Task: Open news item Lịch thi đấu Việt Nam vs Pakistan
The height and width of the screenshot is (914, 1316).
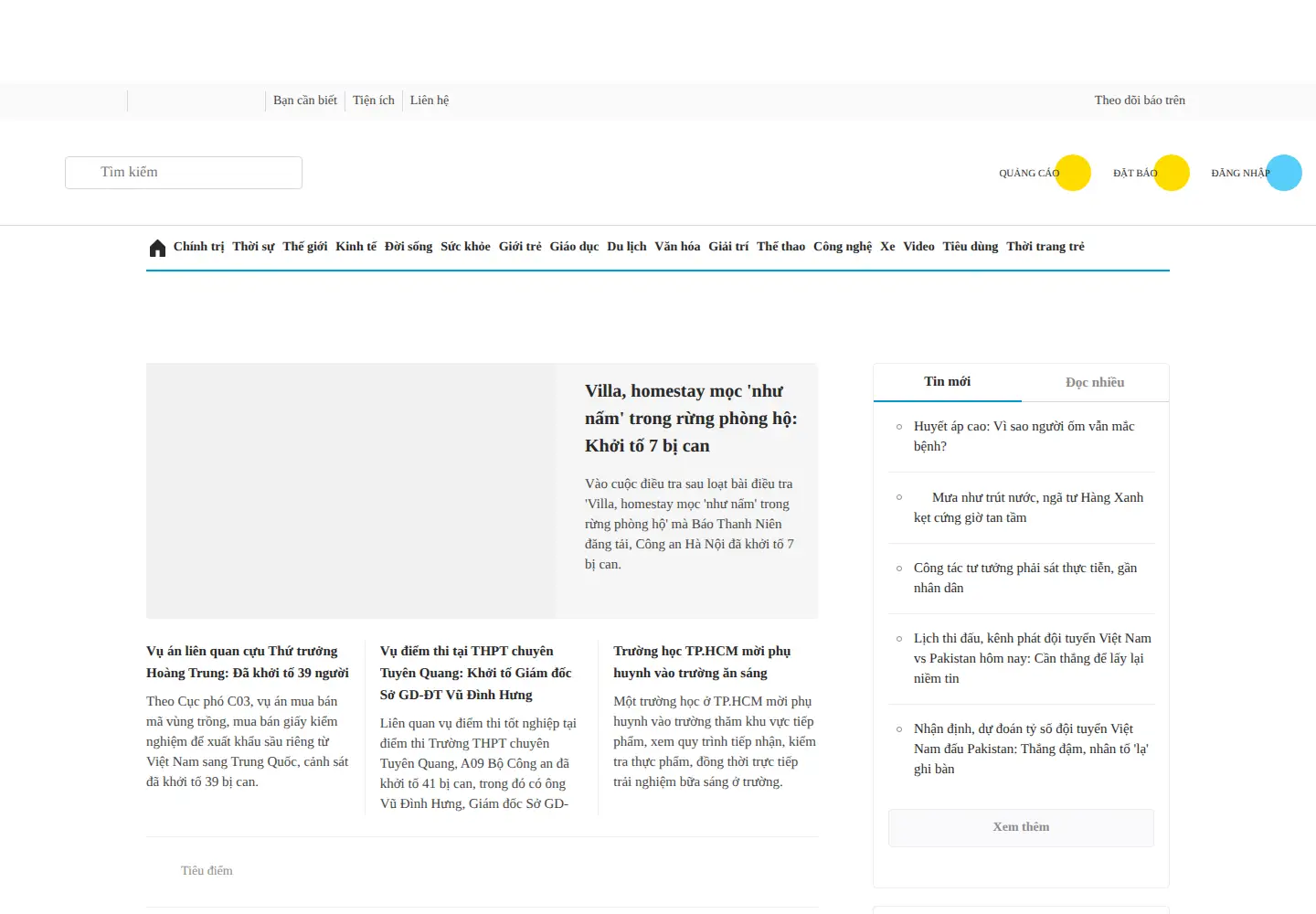Action: point(1033,658)
